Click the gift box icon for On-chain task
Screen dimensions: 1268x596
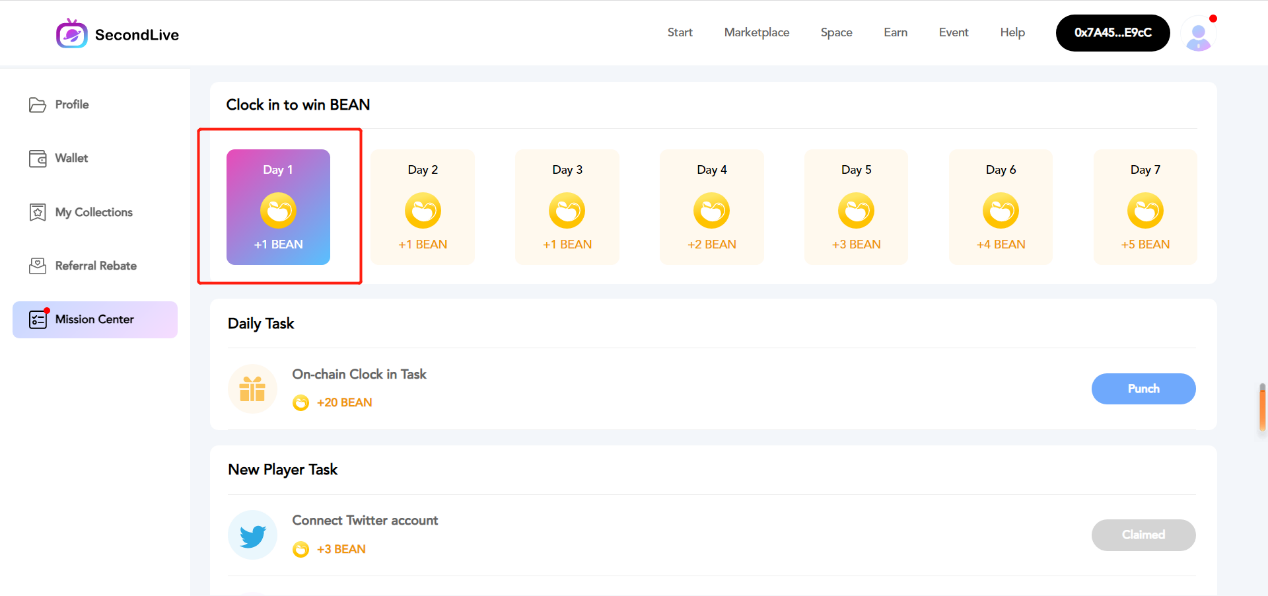tap(252, 389)
